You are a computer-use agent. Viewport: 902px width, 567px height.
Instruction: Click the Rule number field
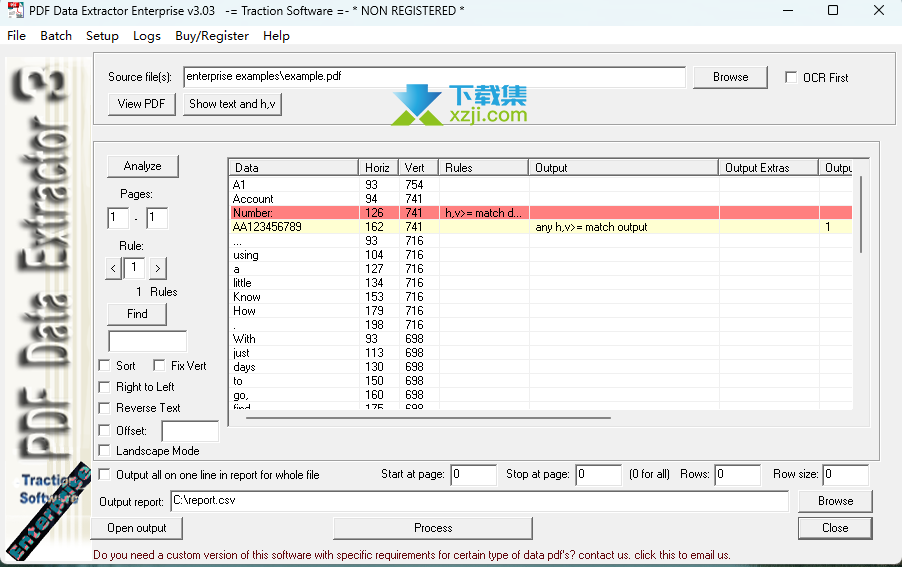point(134,267)
